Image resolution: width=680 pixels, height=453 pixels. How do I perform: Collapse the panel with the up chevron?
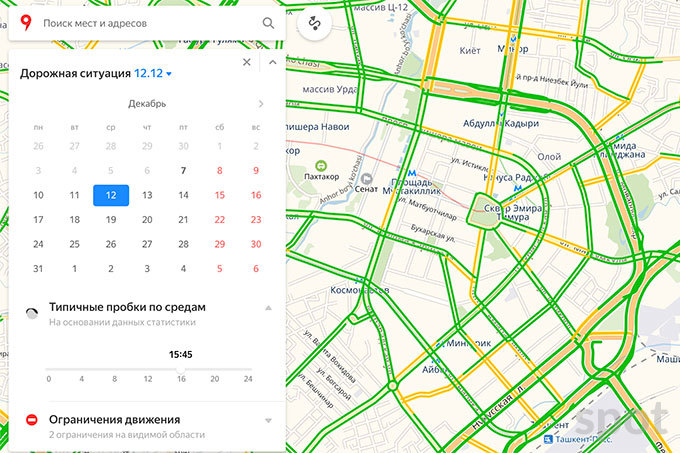272,62
